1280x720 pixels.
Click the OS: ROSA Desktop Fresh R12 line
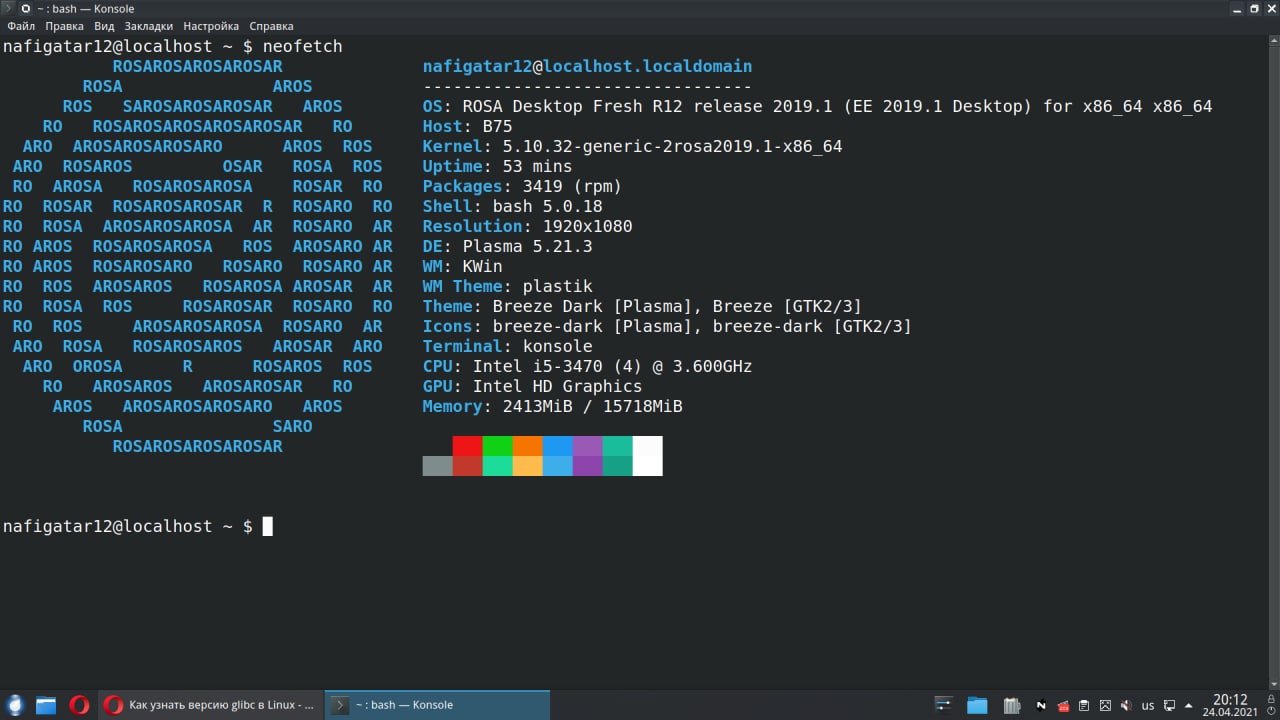click(817, 106)
